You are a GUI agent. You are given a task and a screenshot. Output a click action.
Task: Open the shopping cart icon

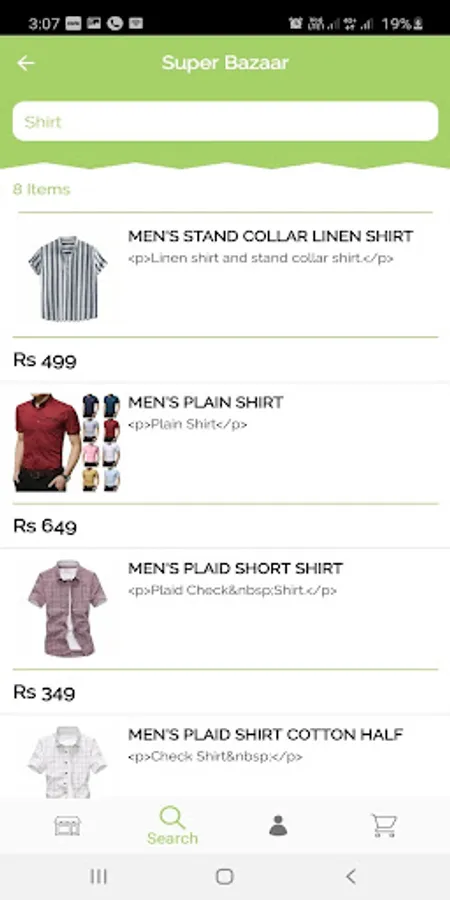pyautogui.click(x=383, y=825)
